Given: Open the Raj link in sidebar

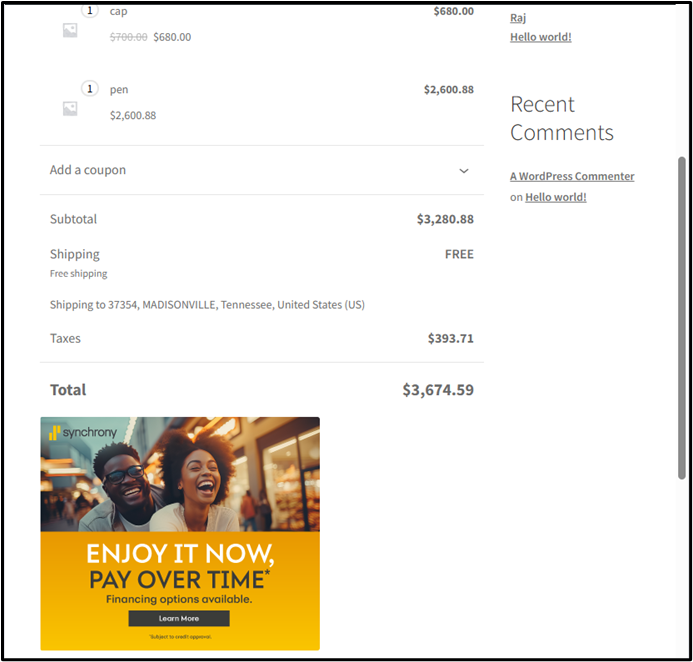Looking at the screenshot, I should click(x=518, y=17).
